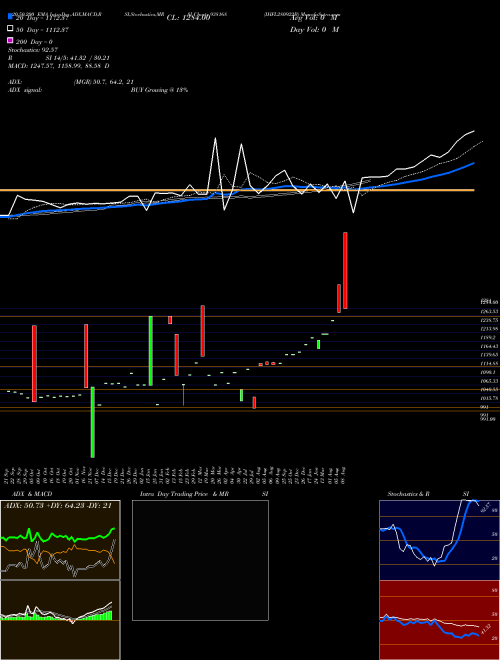The width and height of the screenshot is (500, 660).
Task: Click the 1065.33 price axis label
Action: (x=489, y=381)
